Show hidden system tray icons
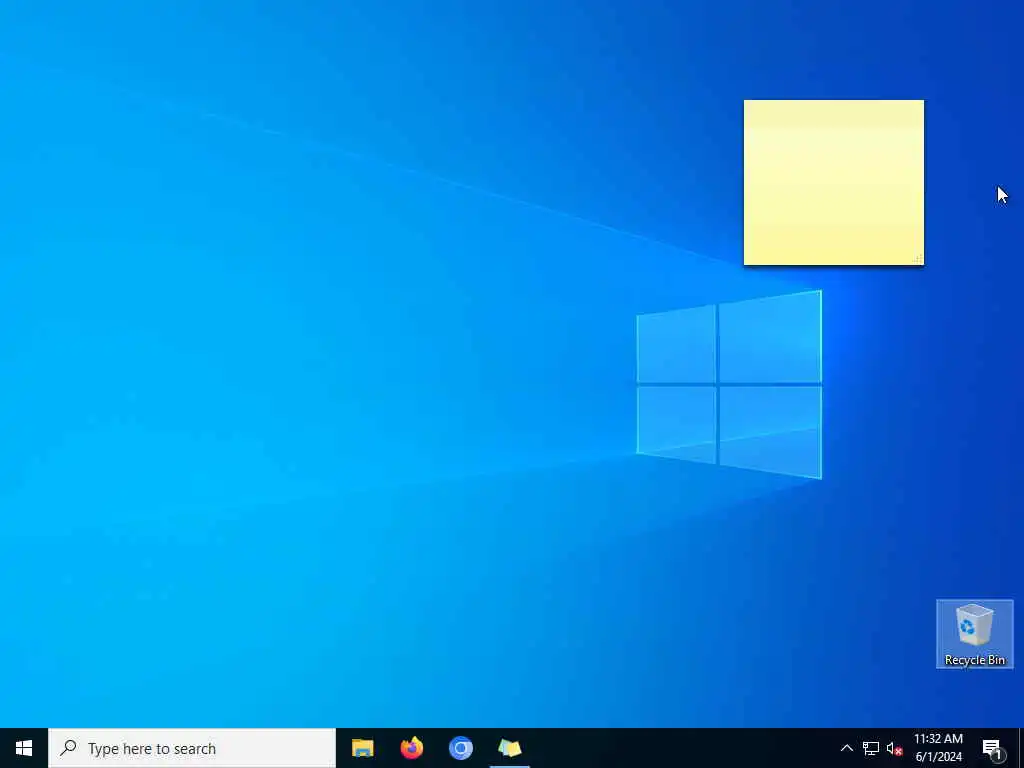Image resolution: width=1024 pixels, height=768 pixels. [846, 748]
